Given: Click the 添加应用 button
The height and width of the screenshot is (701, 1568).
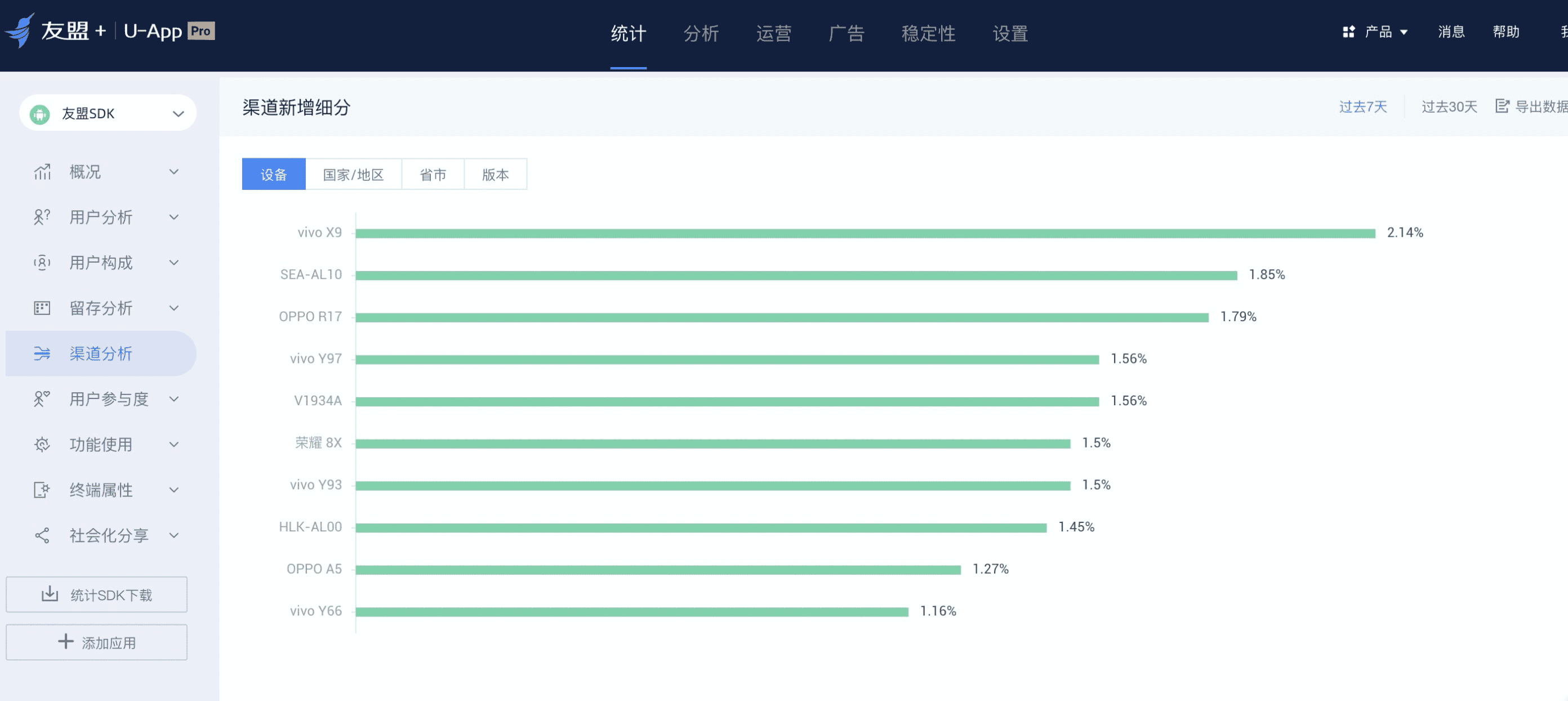Looking at the screenshot, I should pyautogui.click(x=97, y=642).
